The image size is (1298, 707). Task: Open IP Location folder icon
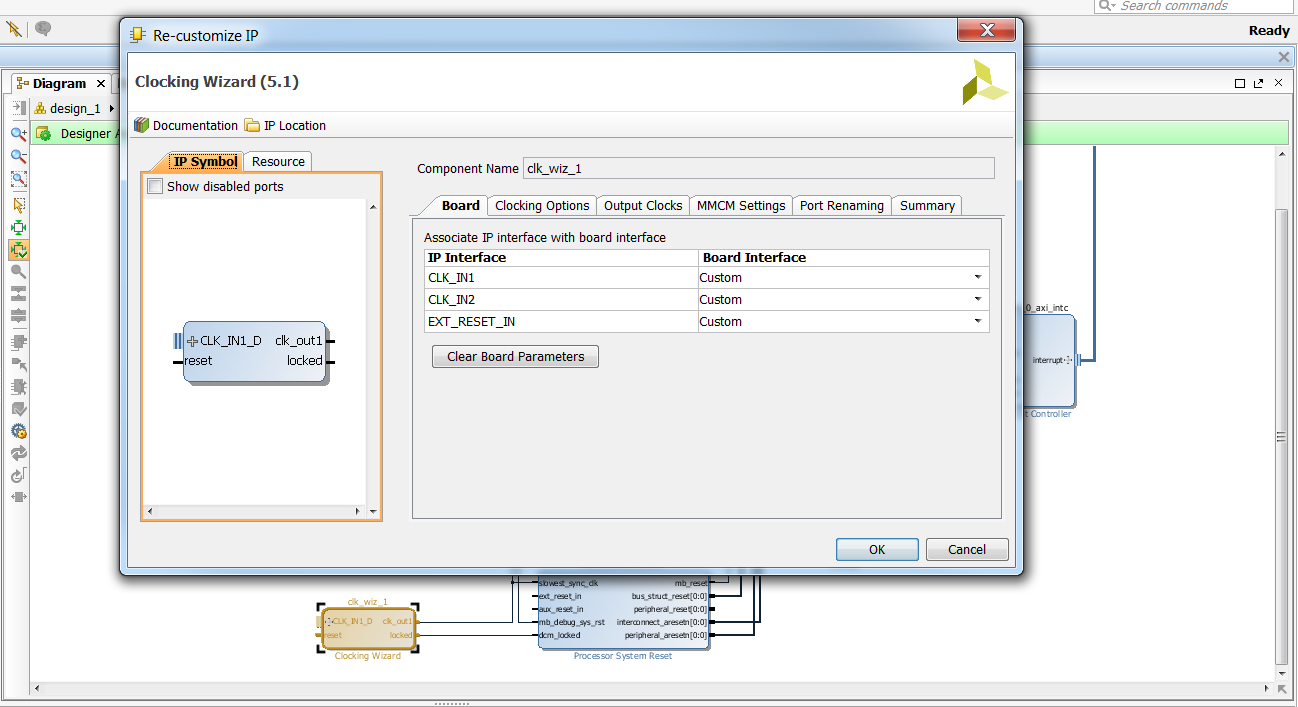coord(252,125)
